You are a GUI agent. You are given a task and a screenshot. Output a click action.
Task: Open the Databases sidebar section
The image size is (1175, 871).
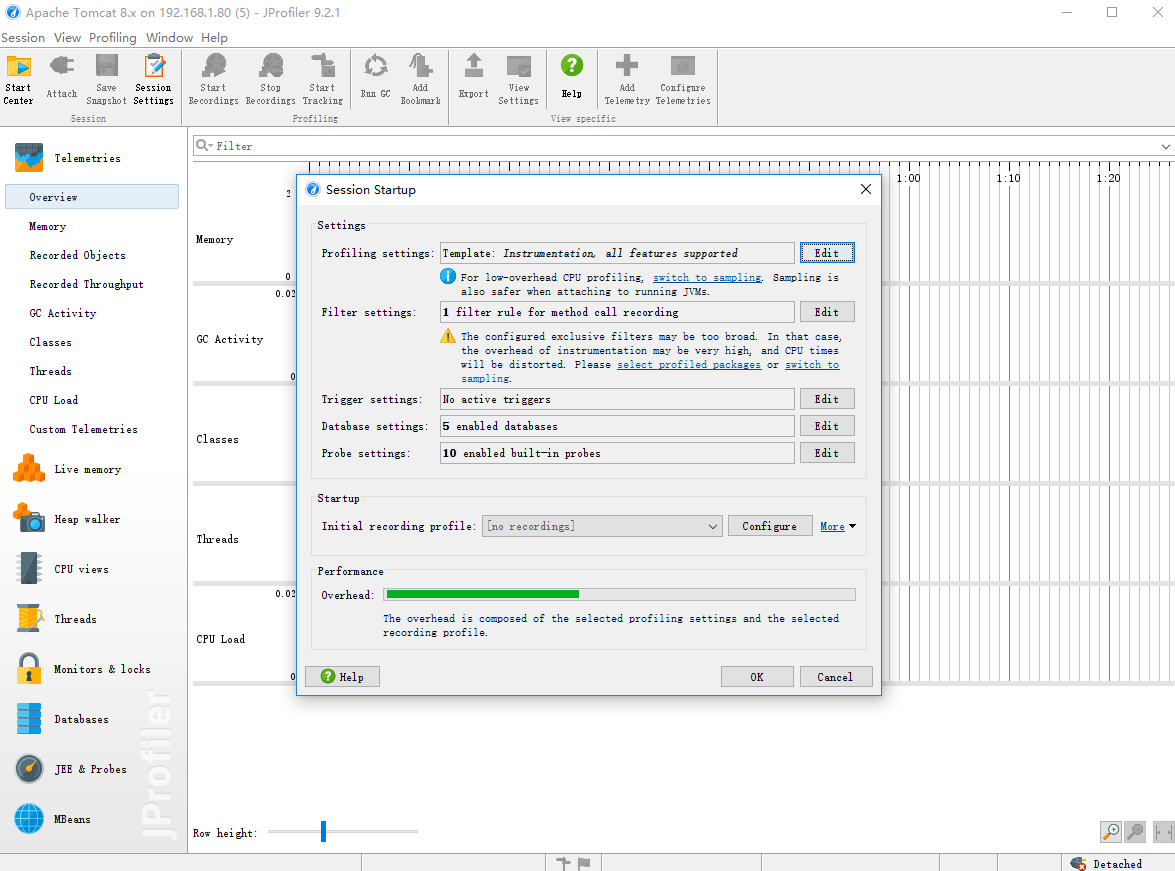(x=62, y=719)
